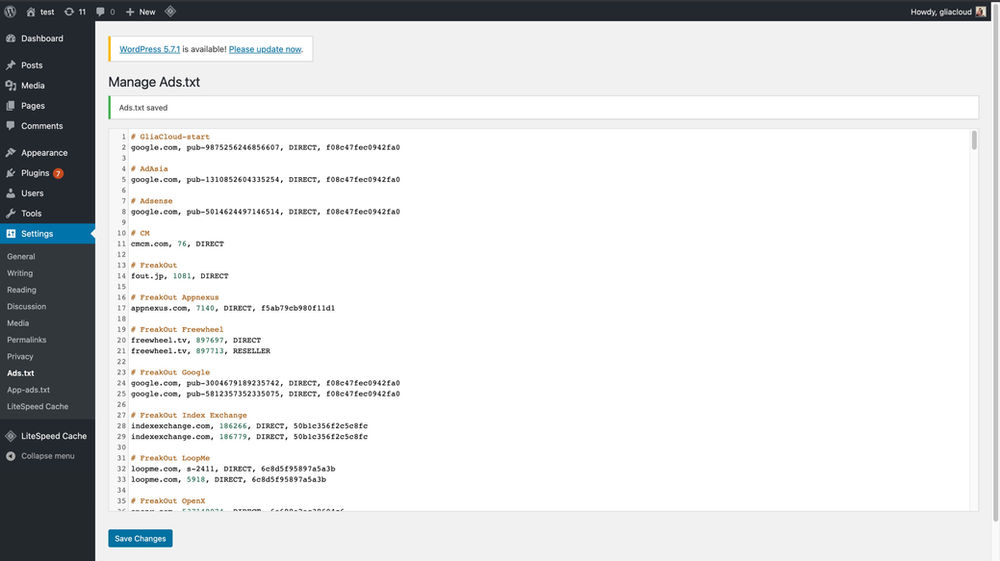Image resolution: width=1000 pixels, height=561 pixels.
Task: Open the Tools menu
Action: 31,214
